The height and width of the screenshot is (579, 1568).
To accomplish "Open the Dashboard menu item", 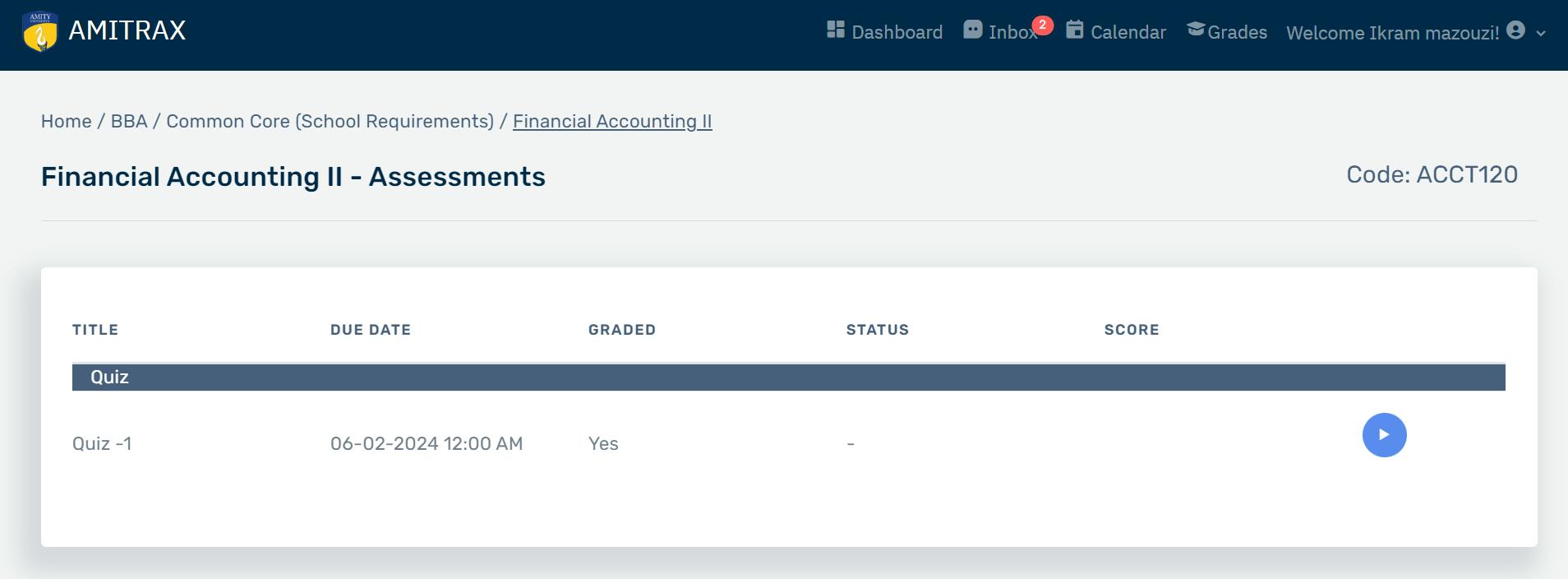I will pyautogui.click(x=897, y=32).
